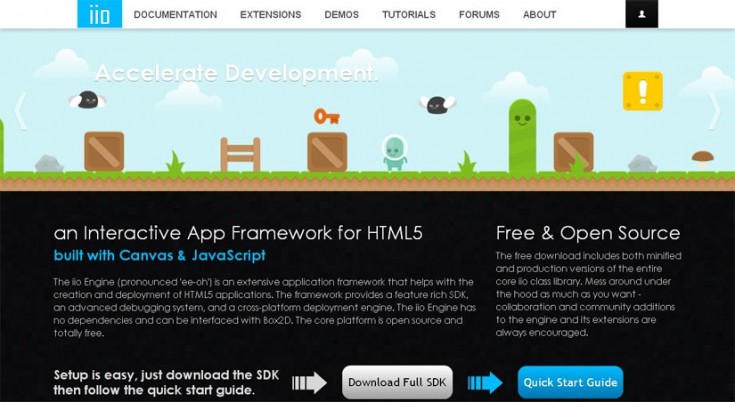Open the Quick Start Guide

pyautogui.click(x=570, y=382)
